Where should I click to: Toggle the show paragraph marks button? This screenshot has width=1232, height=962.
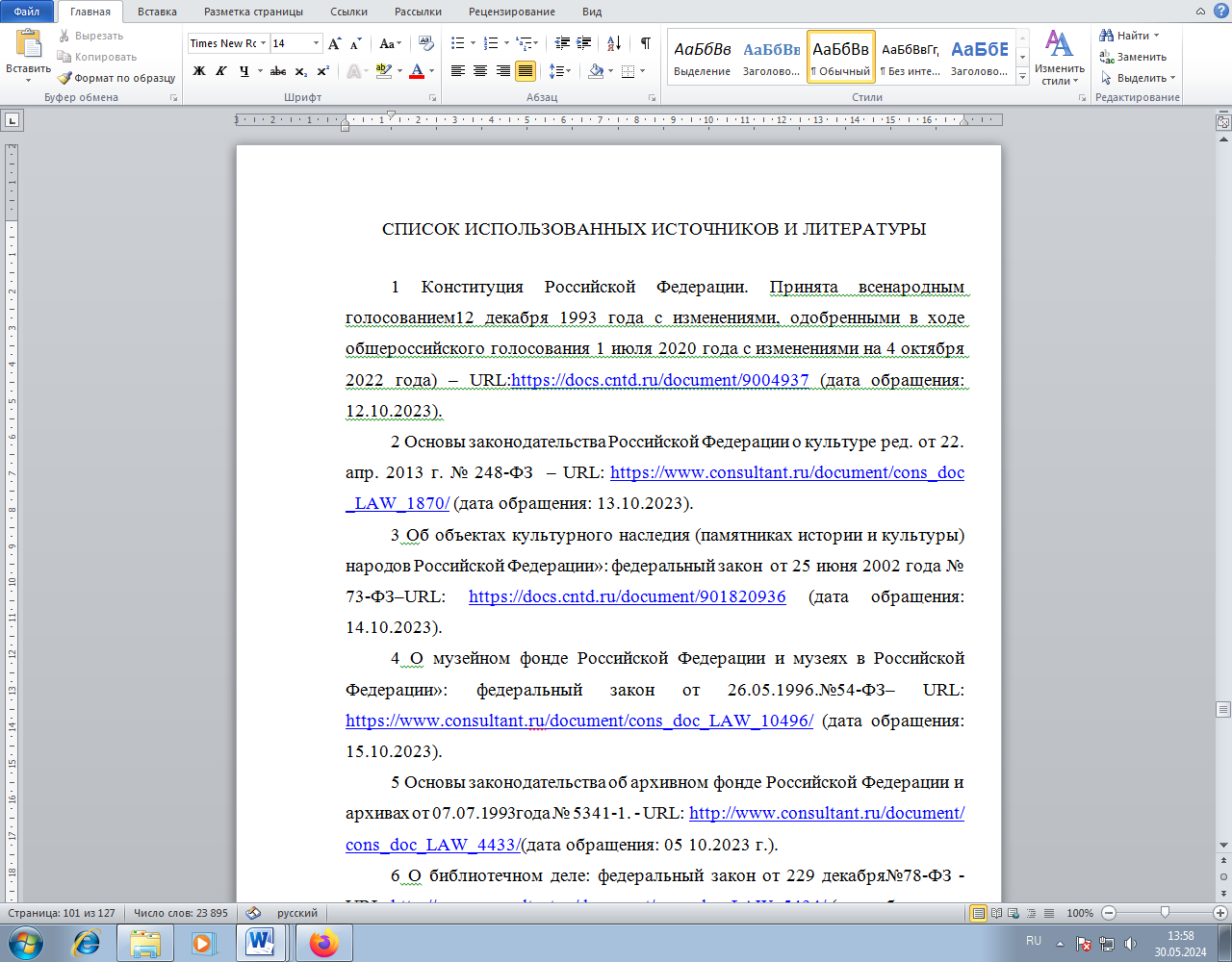(645, 43)
